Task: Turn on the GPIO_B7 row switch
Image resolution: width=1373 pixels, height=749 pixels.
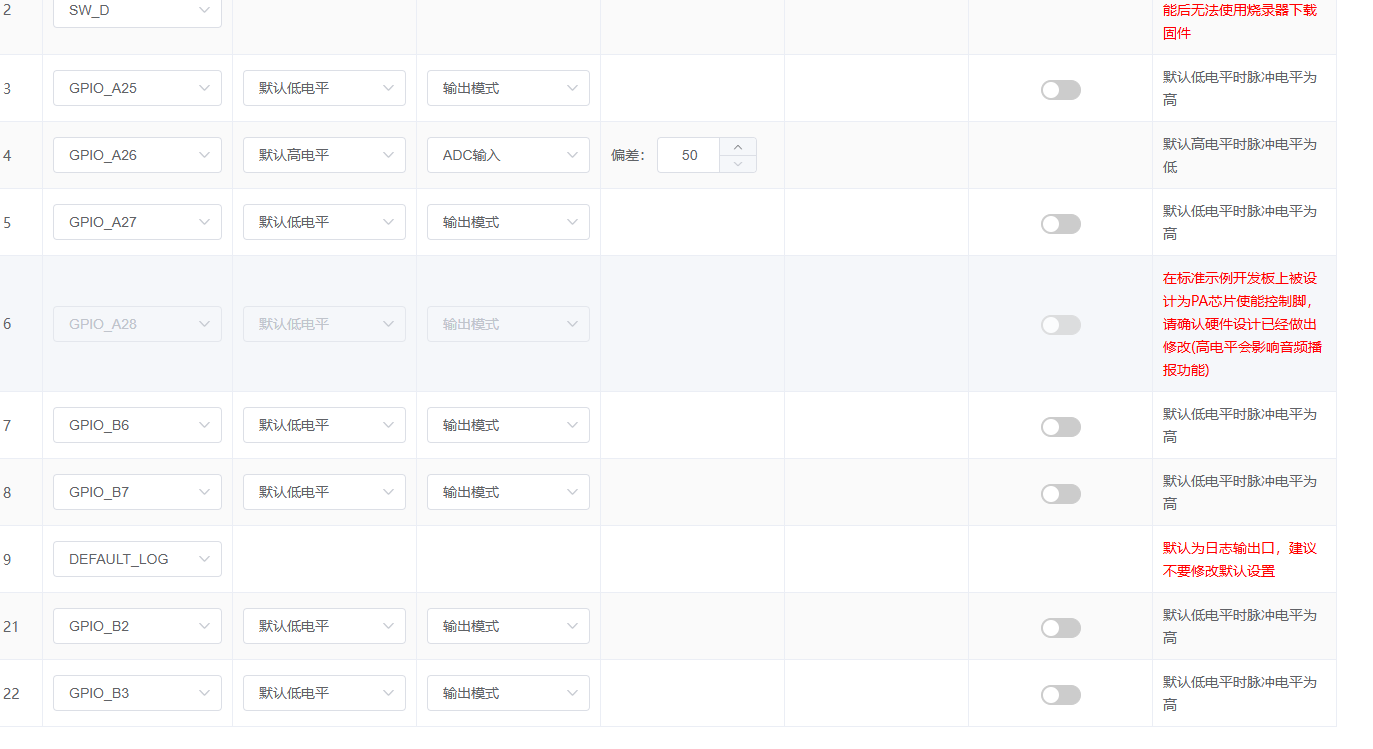Action: (x=1060, y=494)
